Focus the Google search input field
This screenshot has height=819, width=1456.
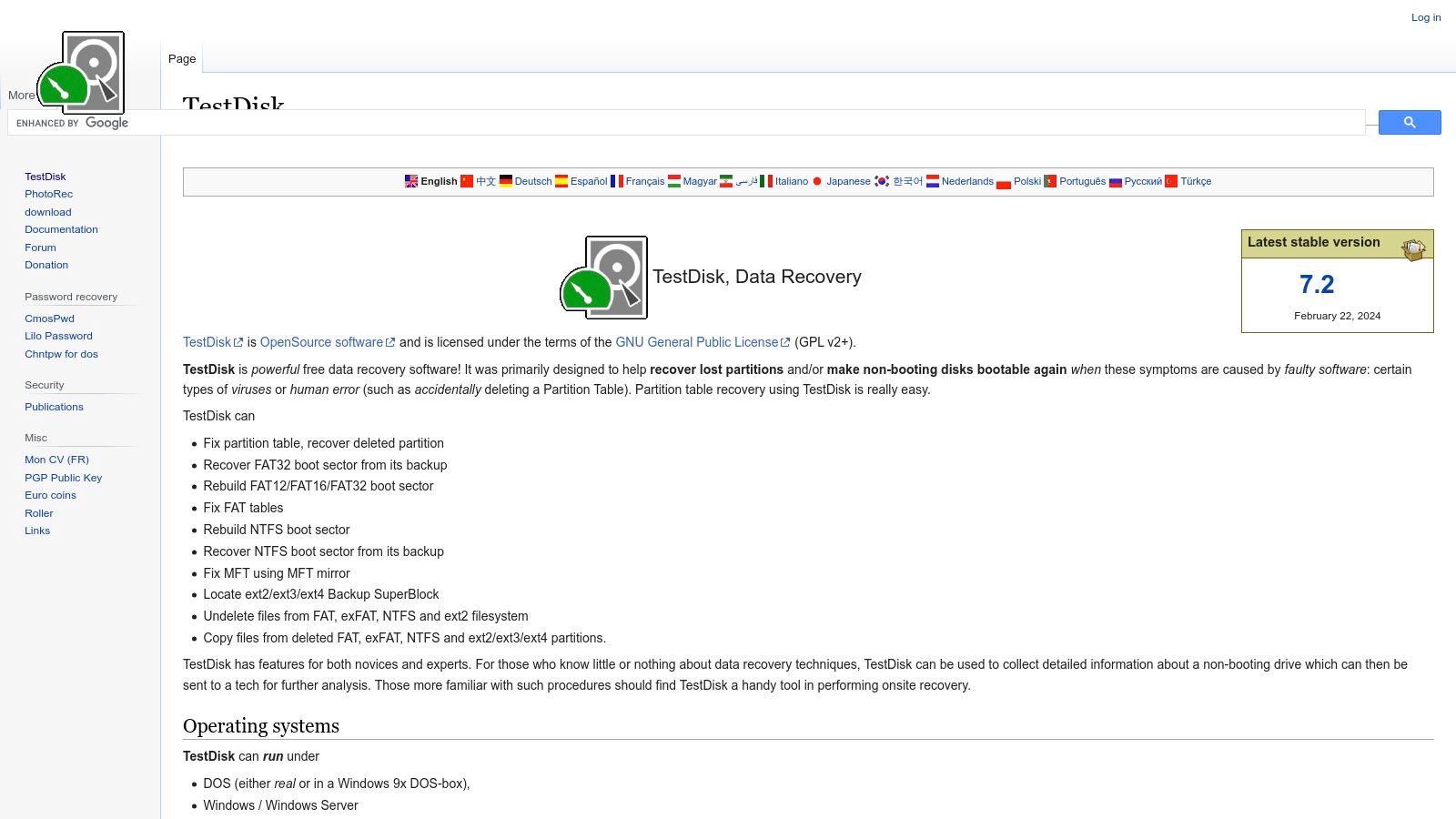686,122
